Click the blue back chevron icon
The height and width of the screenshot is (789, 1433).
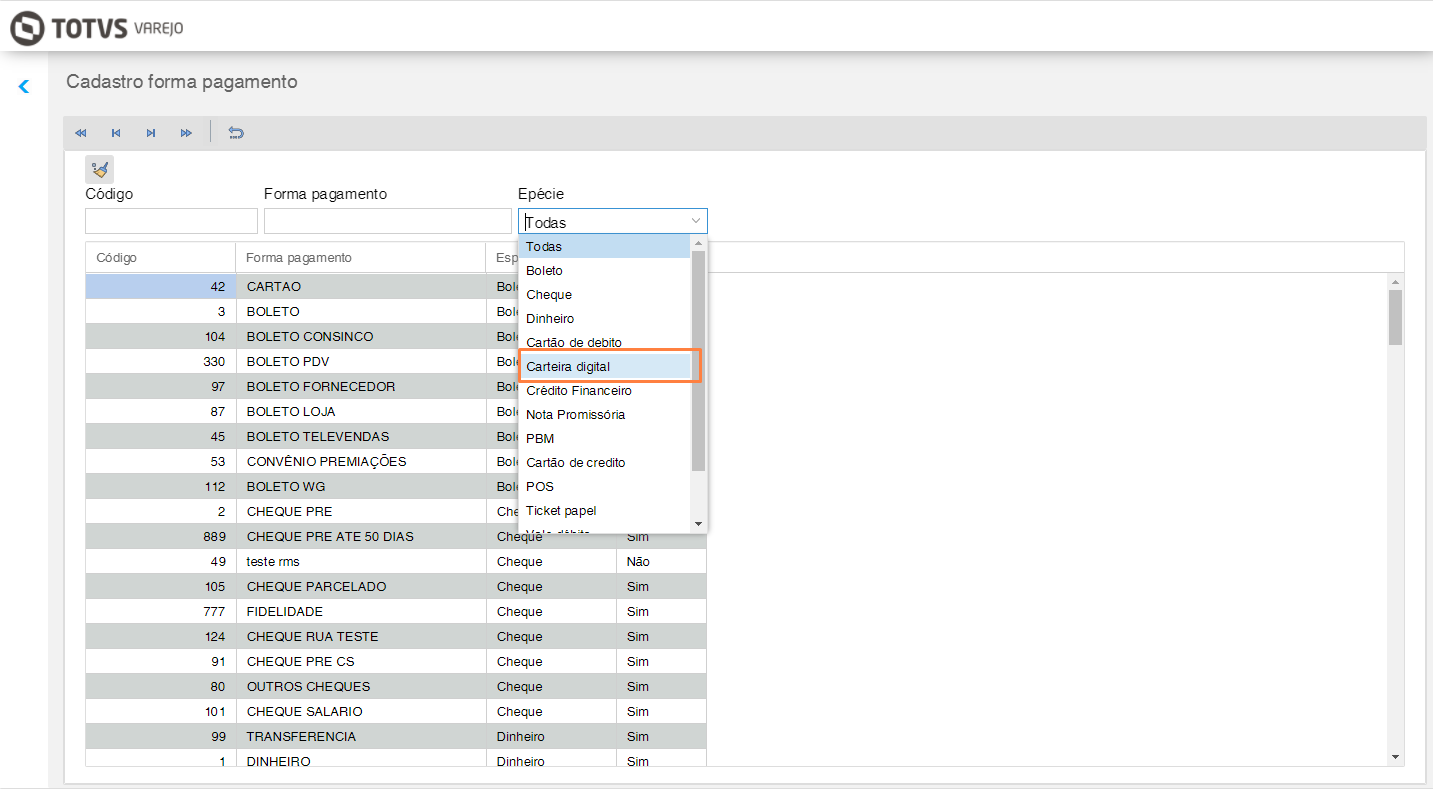click(24, 87)
